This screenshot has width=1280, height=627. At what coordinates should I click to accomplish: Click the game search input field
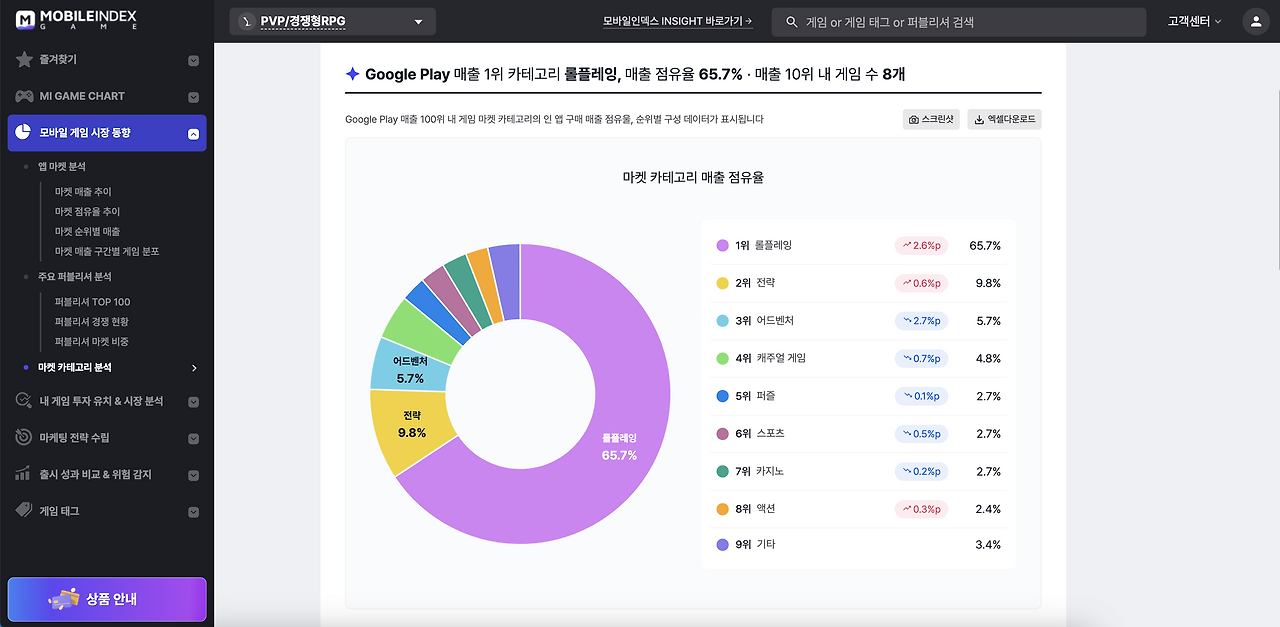[x=959, y=21]
